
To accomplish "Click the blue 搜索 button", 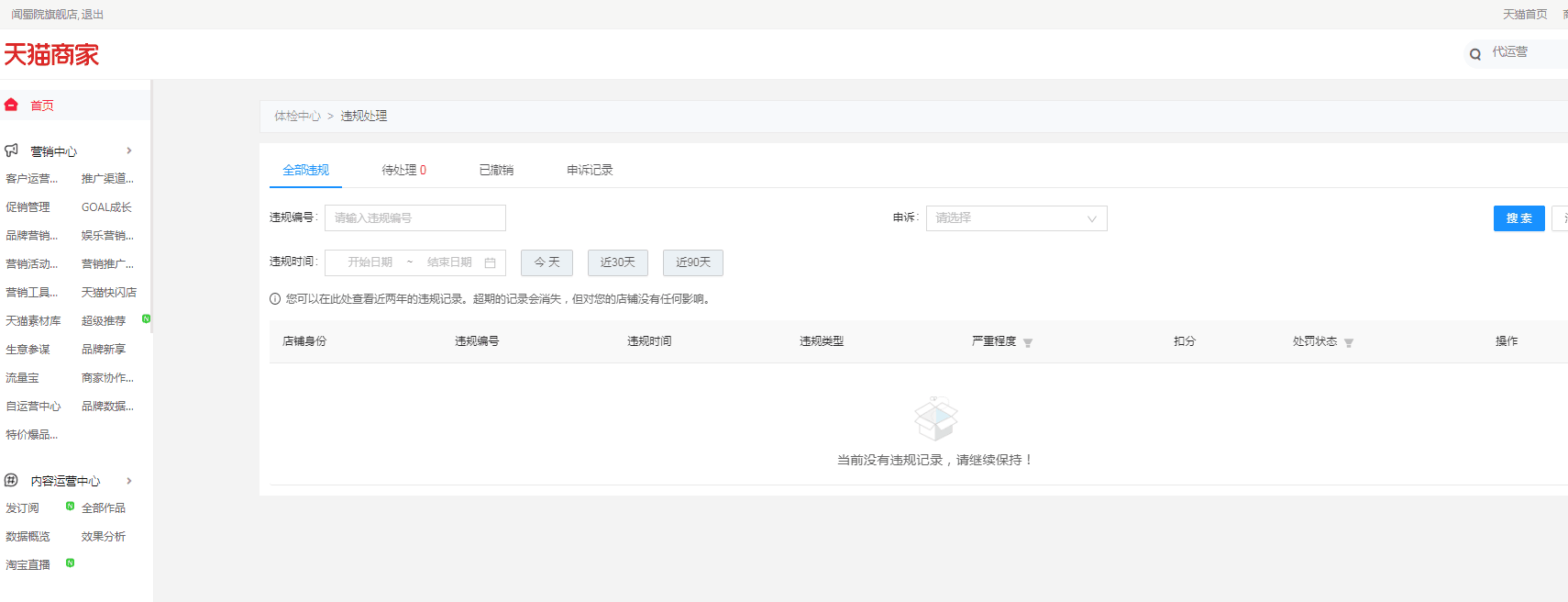I will pyautogui.click(x=1518, y=218).
